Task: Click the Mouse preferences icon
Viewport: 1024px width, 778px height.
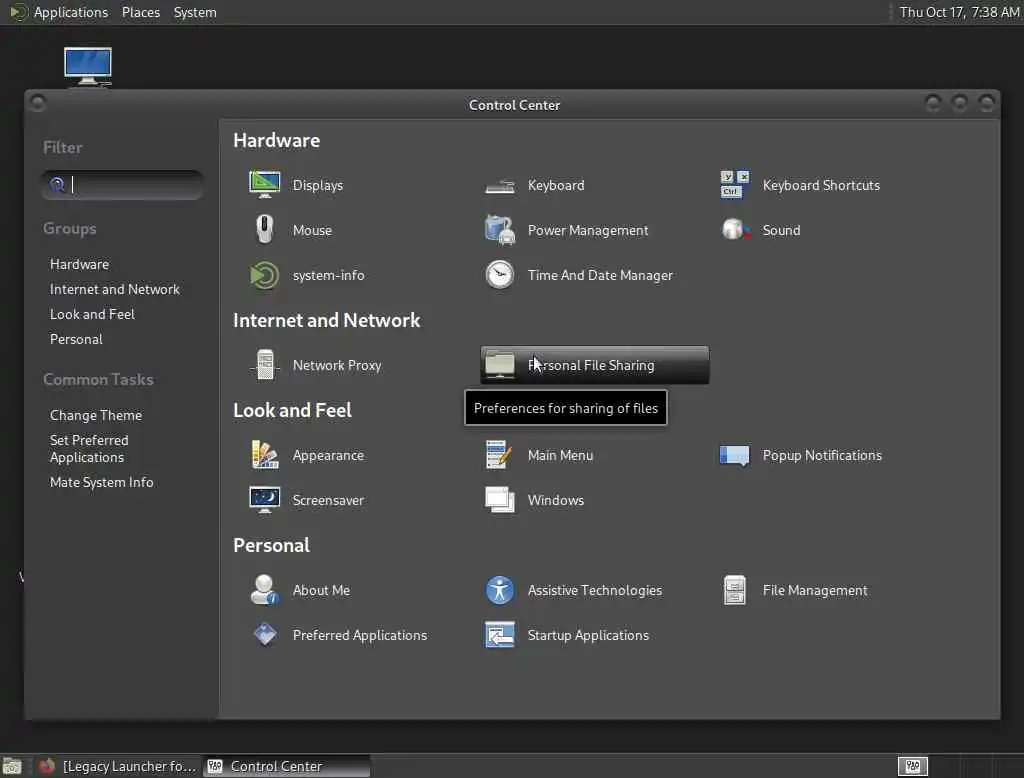Action: [x=264, y=229]
